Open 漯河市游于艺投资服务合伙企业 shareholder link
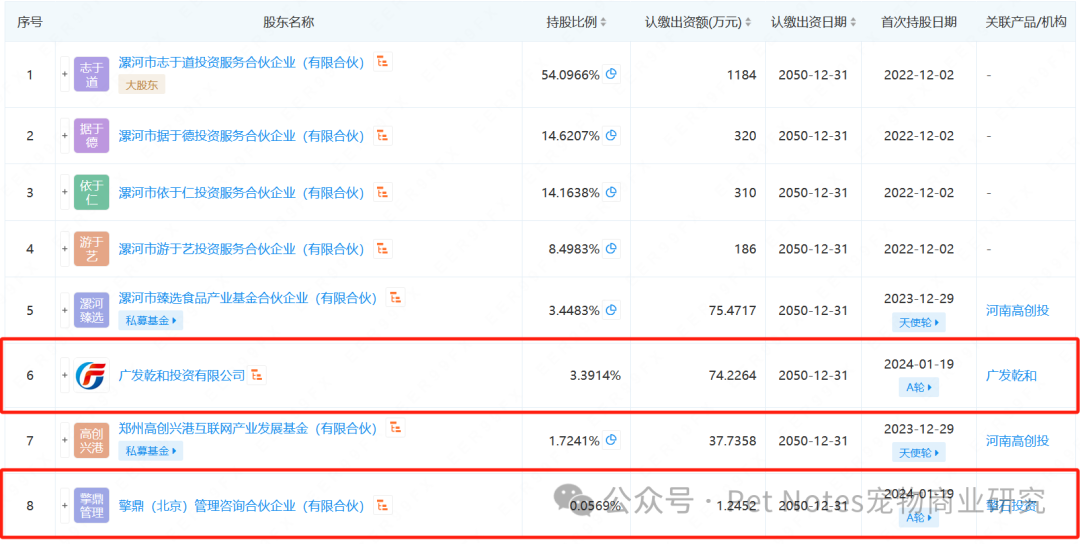The width and height of the screenshot is (1080, 544). 241,249
